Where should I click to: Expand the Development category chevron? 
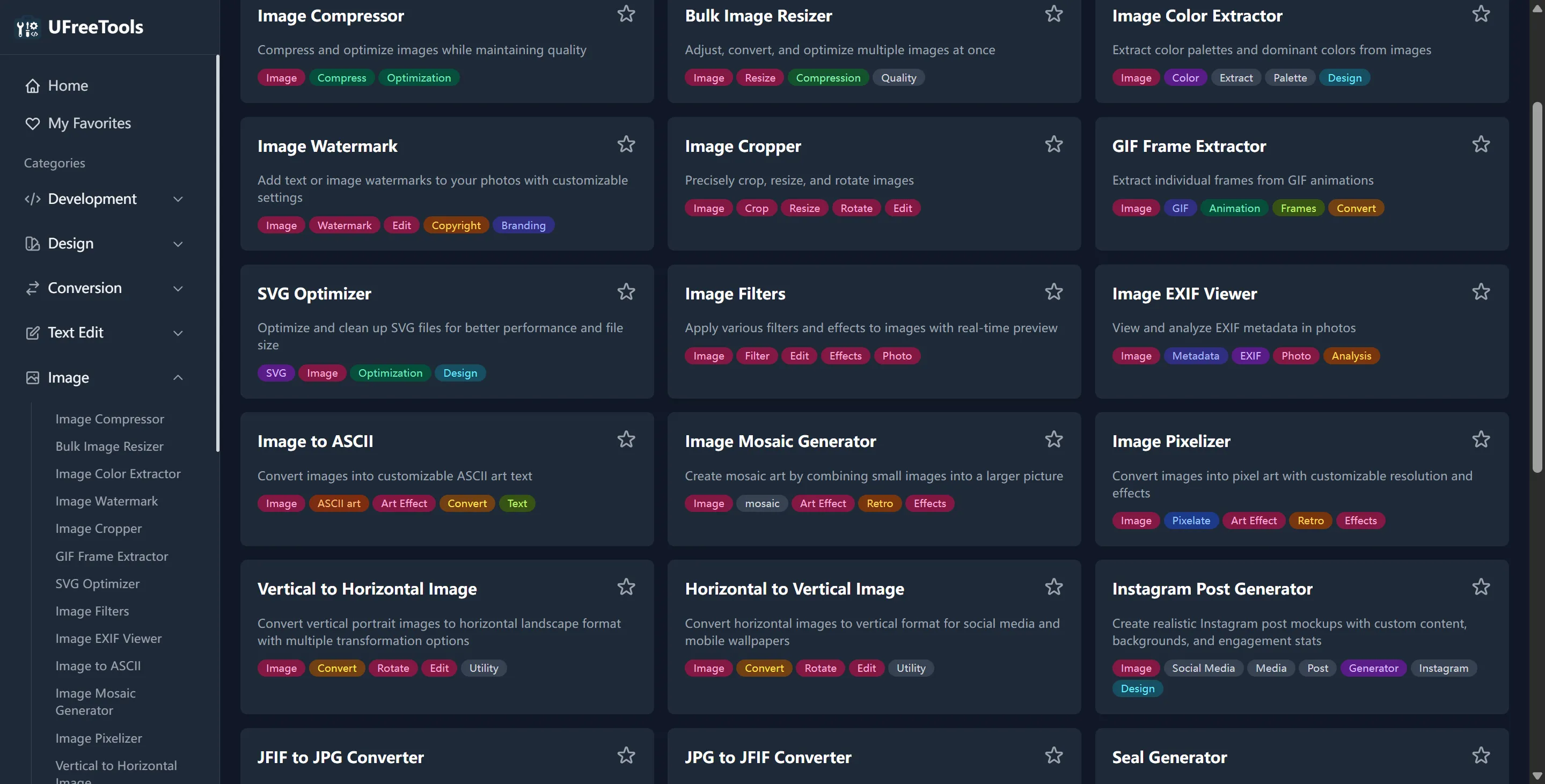click(178, 199)
